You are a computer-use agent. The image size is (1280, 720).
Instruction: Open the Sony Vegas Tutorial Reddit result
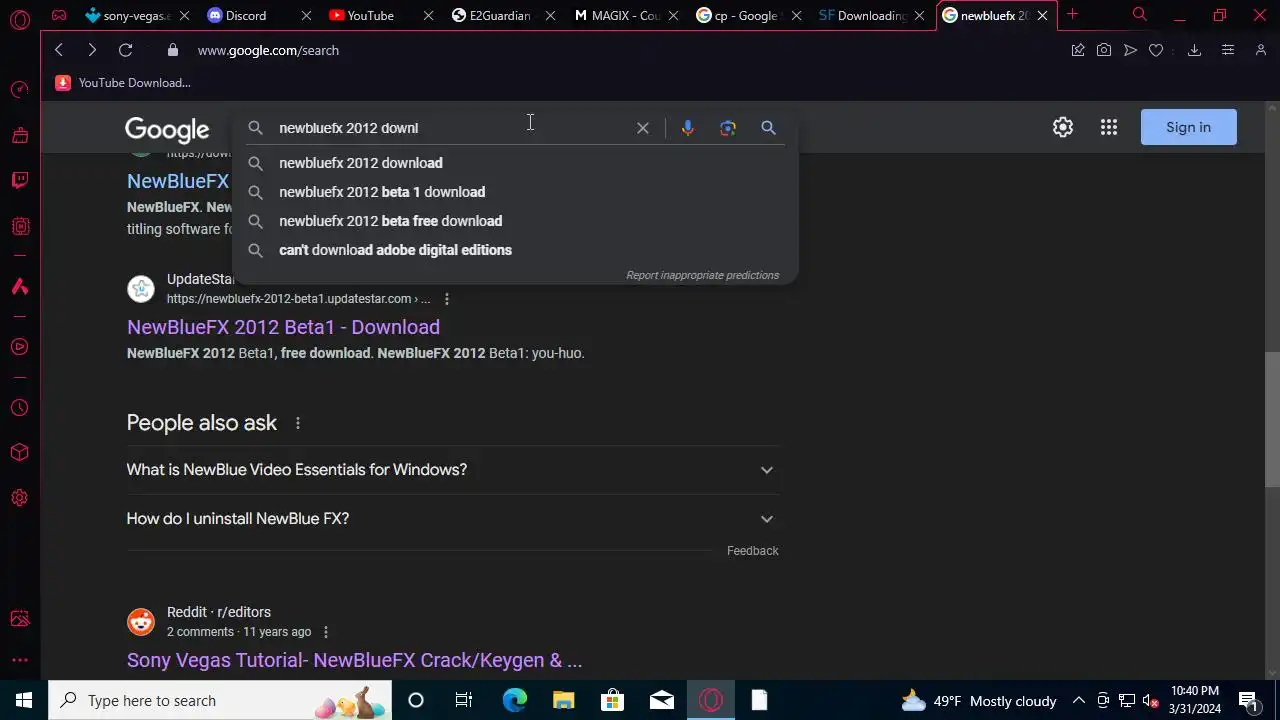(354, 660)
